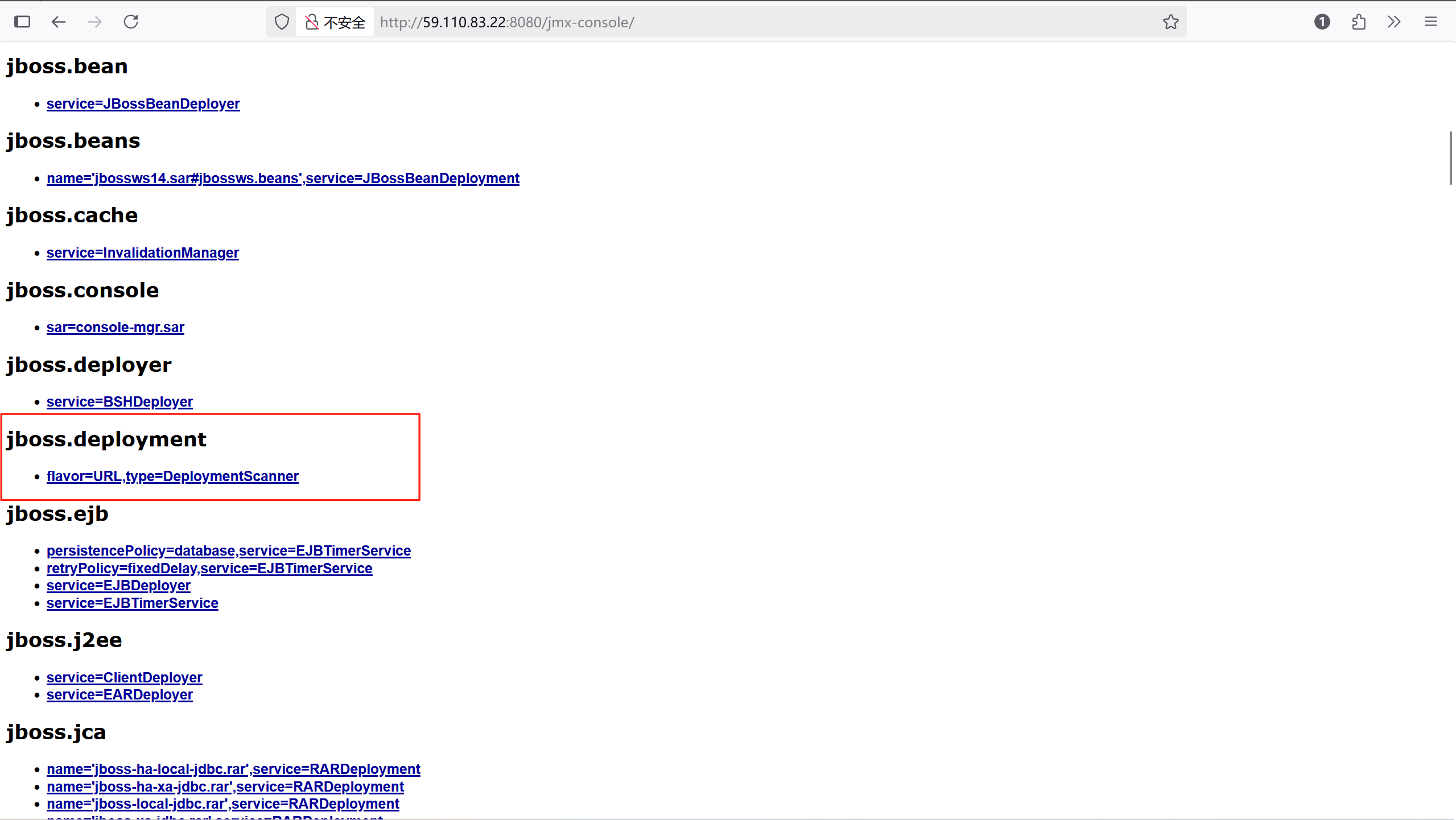1456x820 pixels.
Task: Select the jboss.beans heading text
Action: [73, 141]
